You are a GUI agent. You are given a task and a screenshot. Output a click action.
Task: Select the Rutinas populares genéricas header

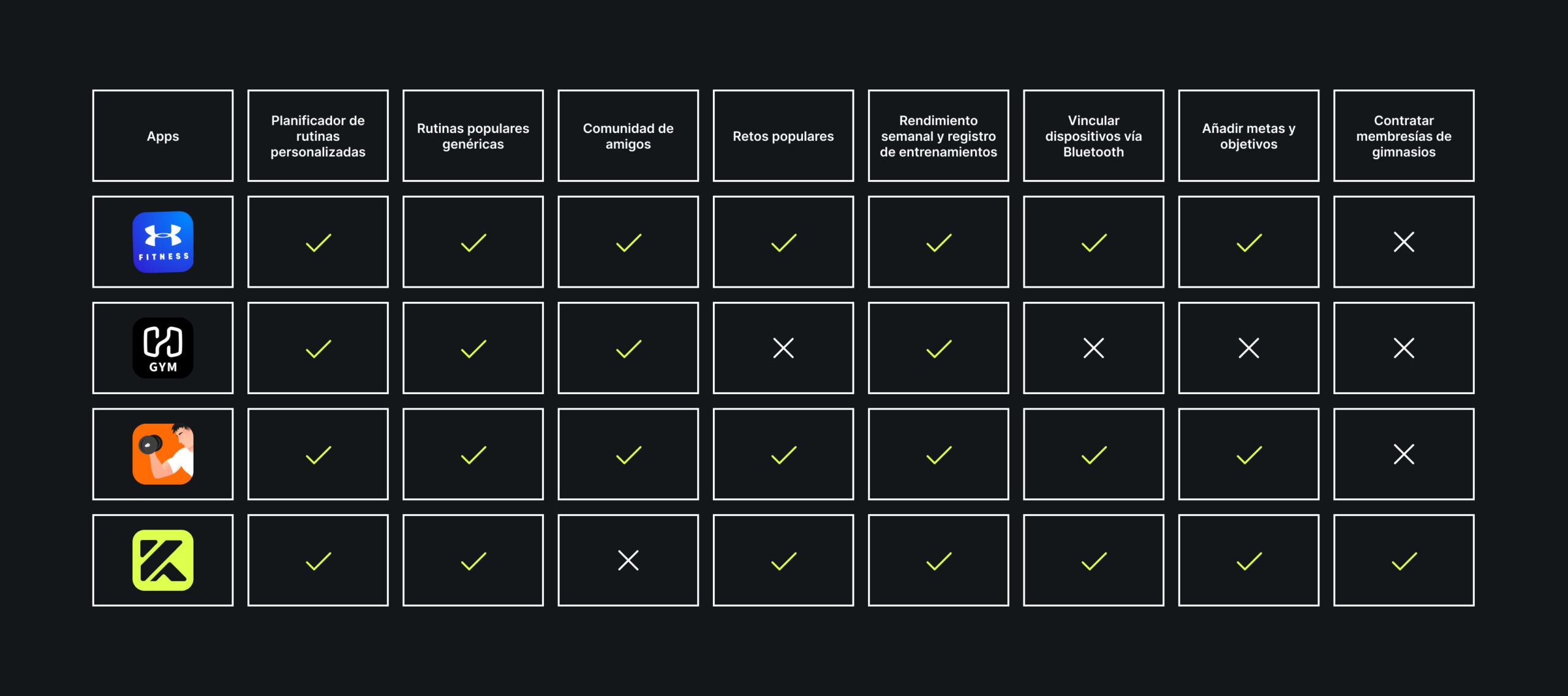tap(473, 136)
